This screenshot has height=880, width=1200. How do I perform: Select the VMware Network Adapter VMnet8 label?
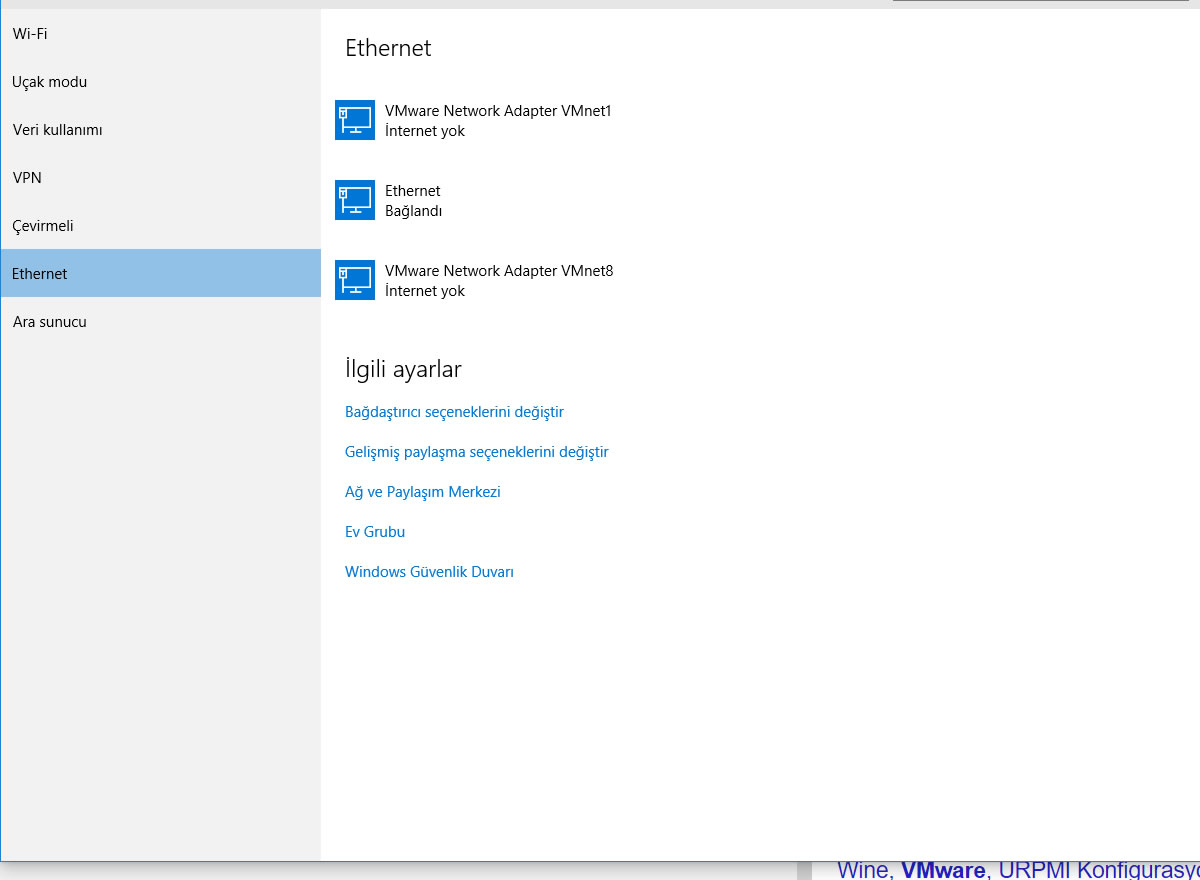tap(499, 271)
